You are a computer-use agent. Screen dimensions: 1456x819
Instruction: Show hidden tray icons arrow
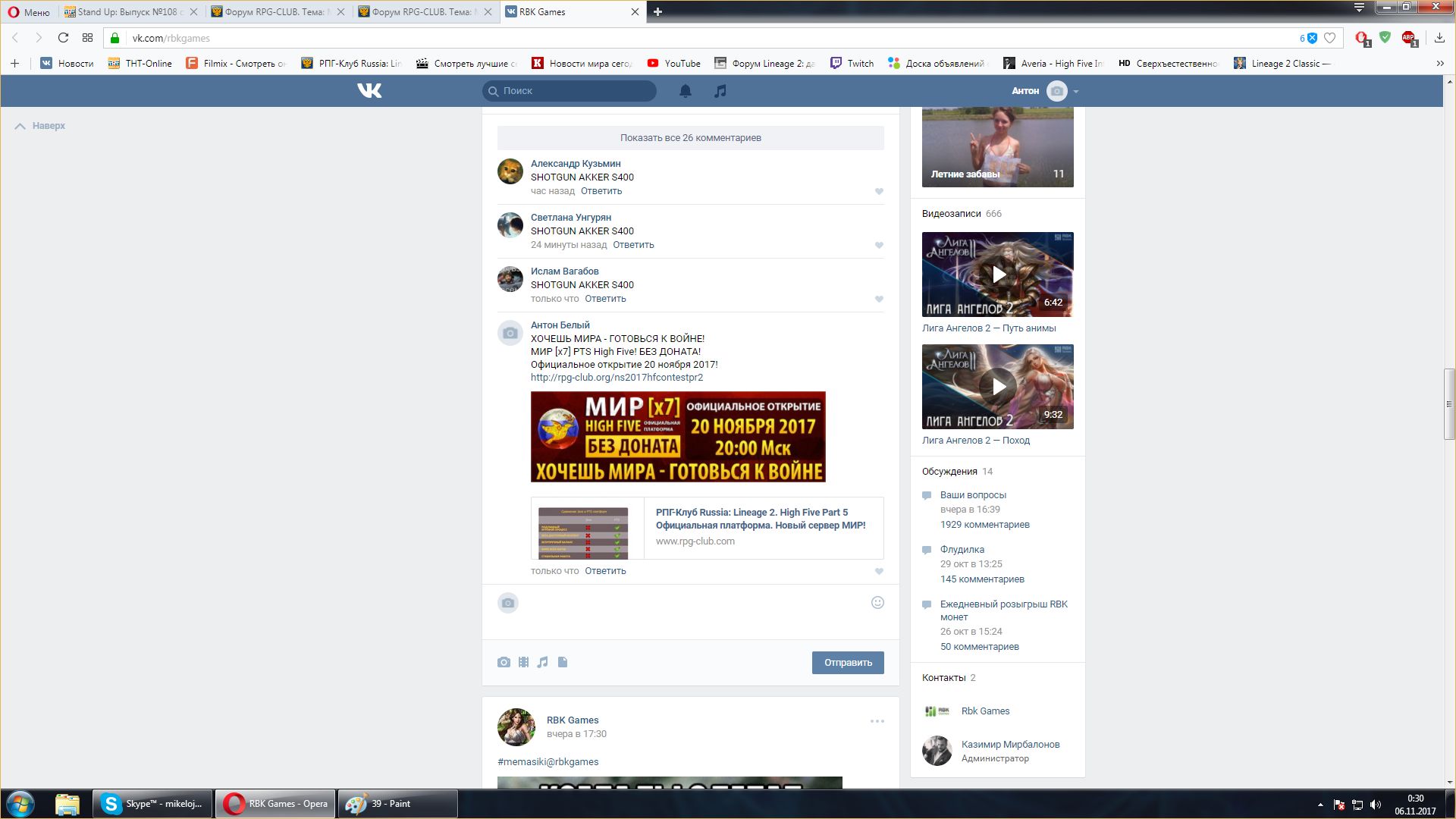pyautogui.click(x=1320, y=805)
